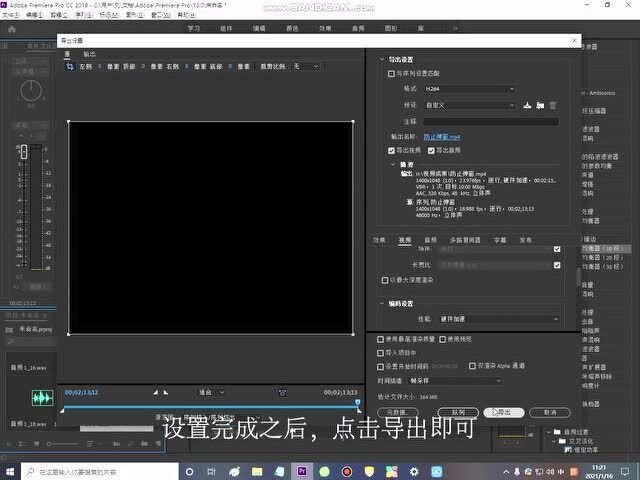The height and width of the screenshot is (480, 640).
Task: Click the Premiere Pro taskbar icon
Action: [302, 471]
